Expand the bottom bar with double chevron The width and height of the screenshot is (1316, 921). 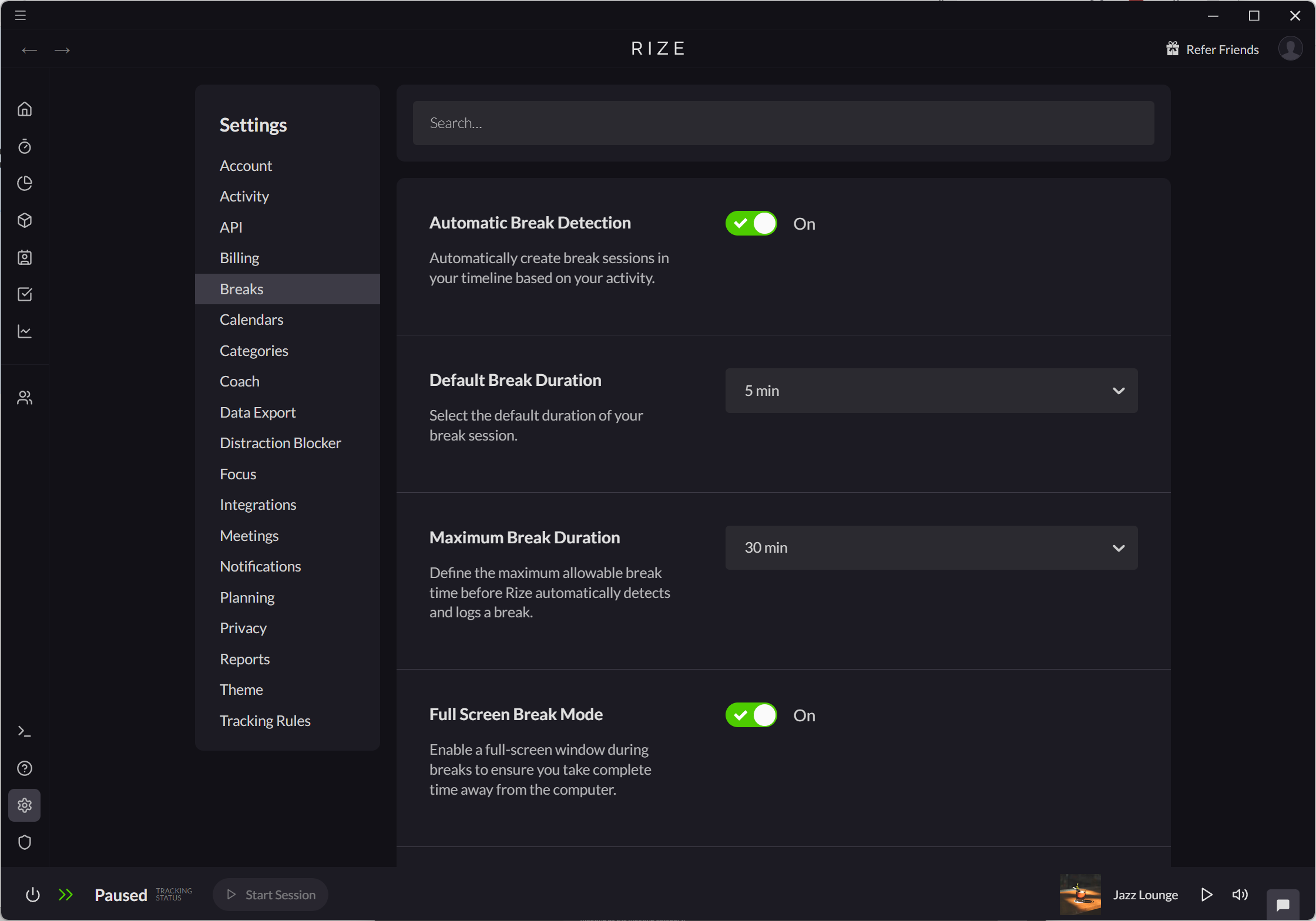[66, 895]
